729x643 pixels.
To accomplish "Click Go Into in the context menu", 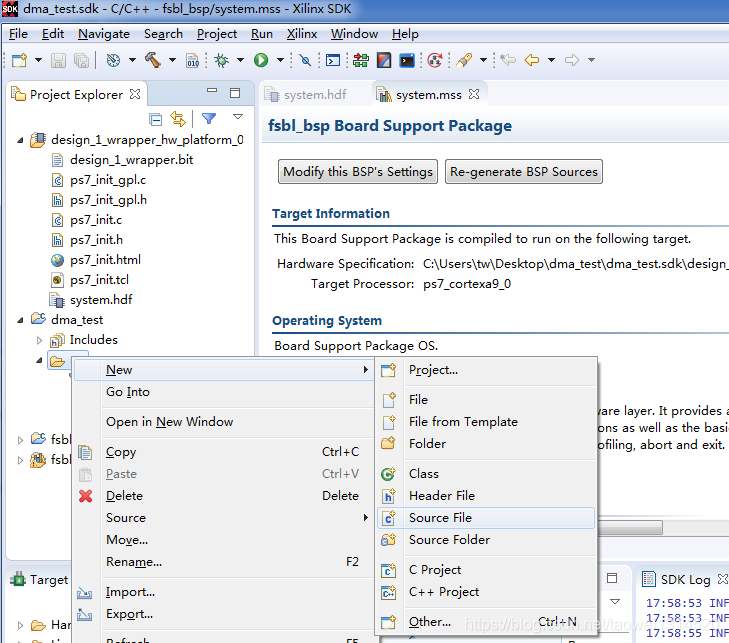I will pyautogui.click(x=224, y=391).
